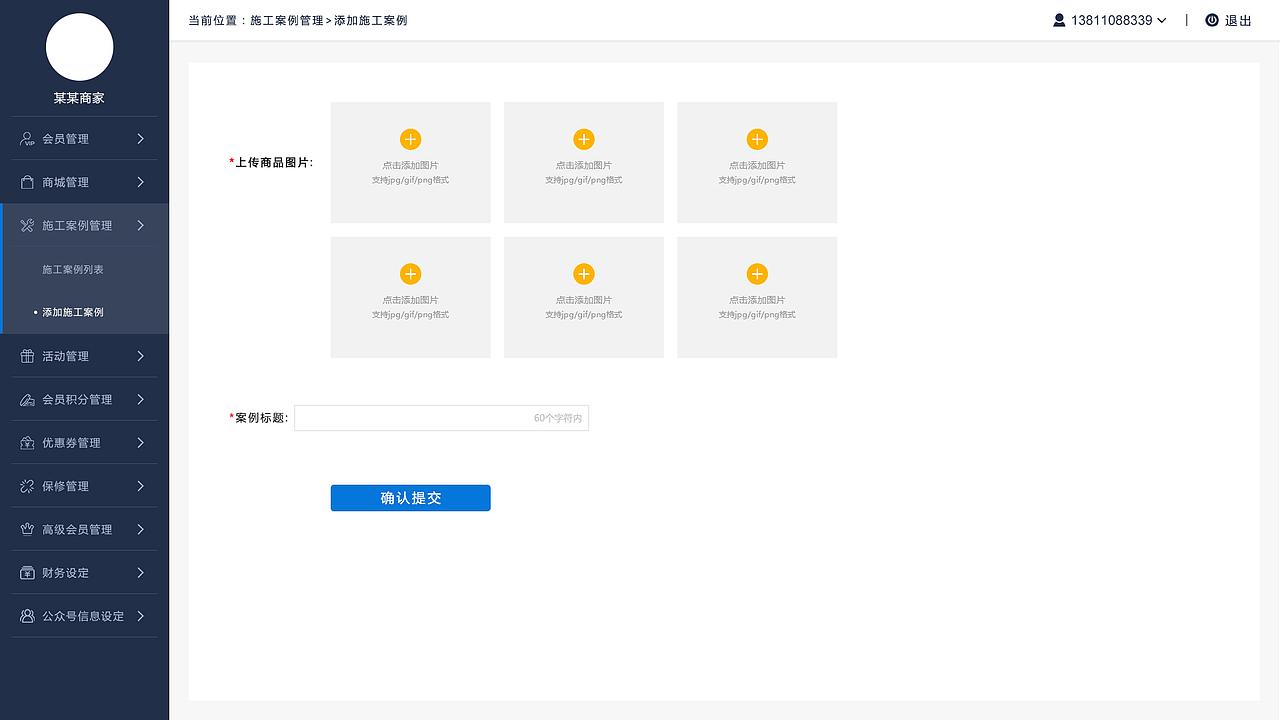Click the plus icon in top right upload box
The height and width of the screenshot is (720, 1280).
tap(757, 140)
